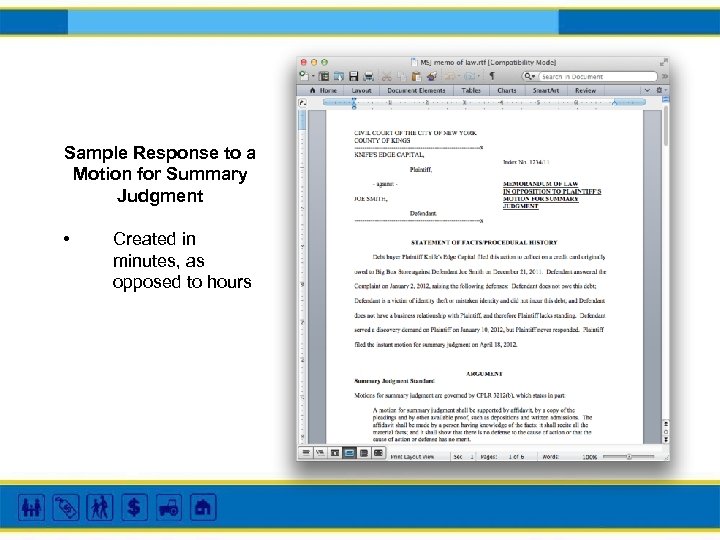Switch to Publishing Layout view button

[335, 453]
